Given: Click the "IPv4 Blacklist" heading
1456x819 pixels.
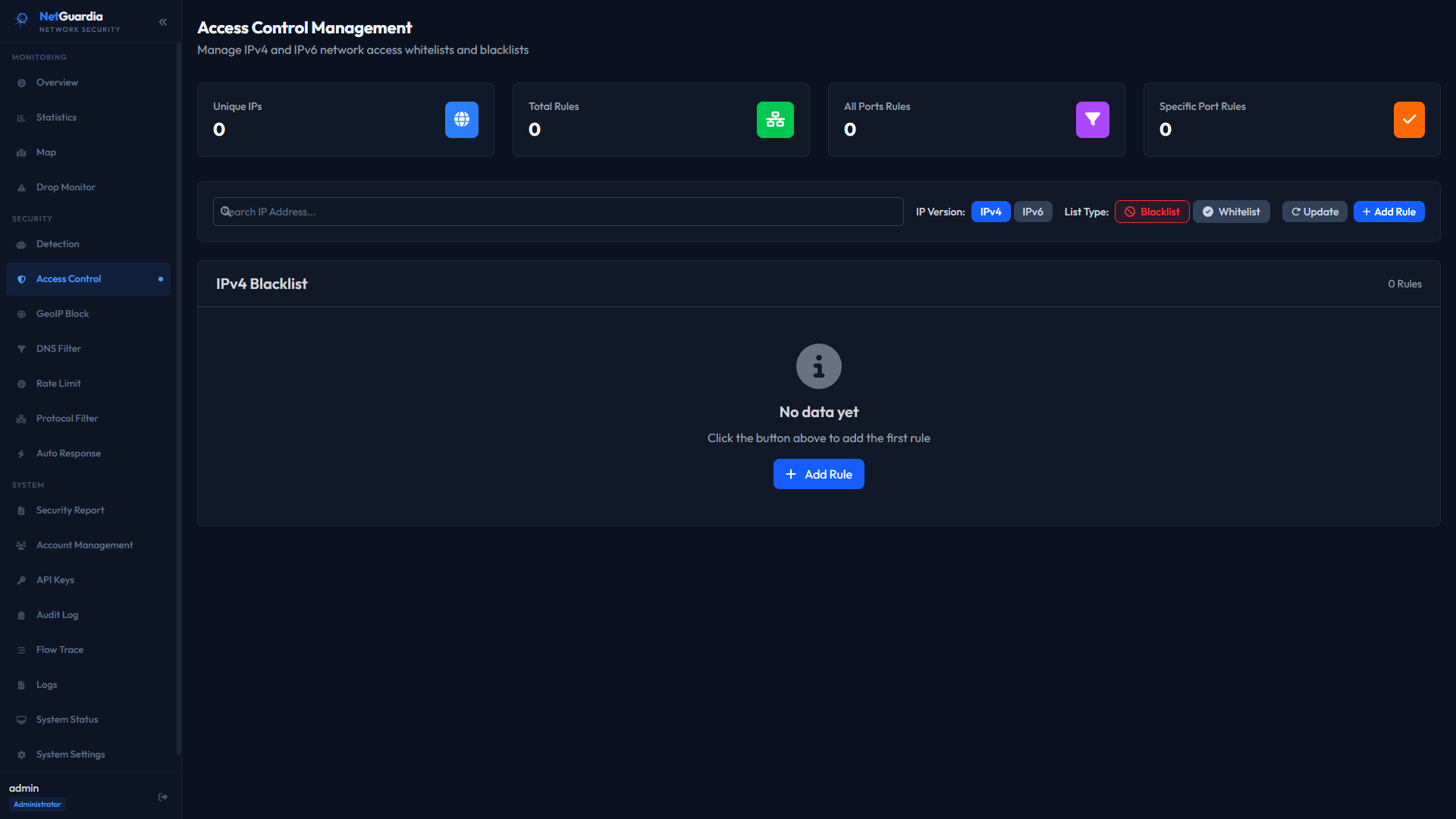Looking at the screenshot, I should coord(262,284).
